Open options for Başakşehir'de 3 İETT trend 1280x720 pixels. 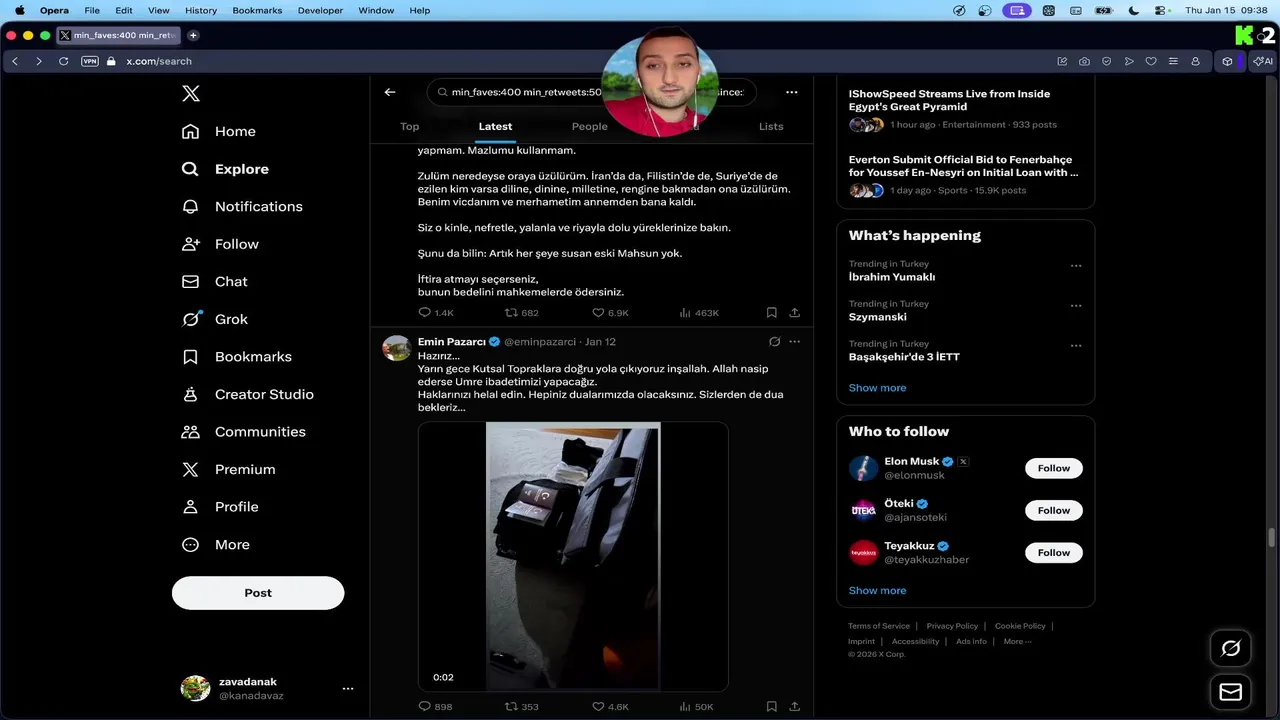(x=1076, y=346)
